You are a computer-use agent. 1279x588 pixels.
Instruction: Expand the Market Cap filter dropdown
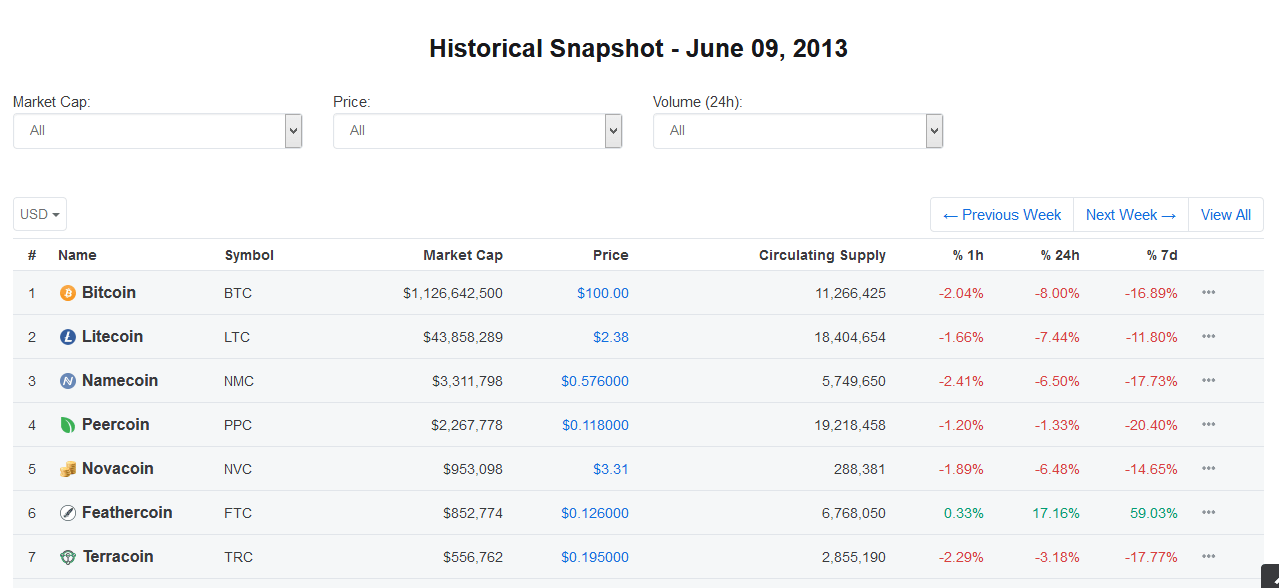point(157,131)
